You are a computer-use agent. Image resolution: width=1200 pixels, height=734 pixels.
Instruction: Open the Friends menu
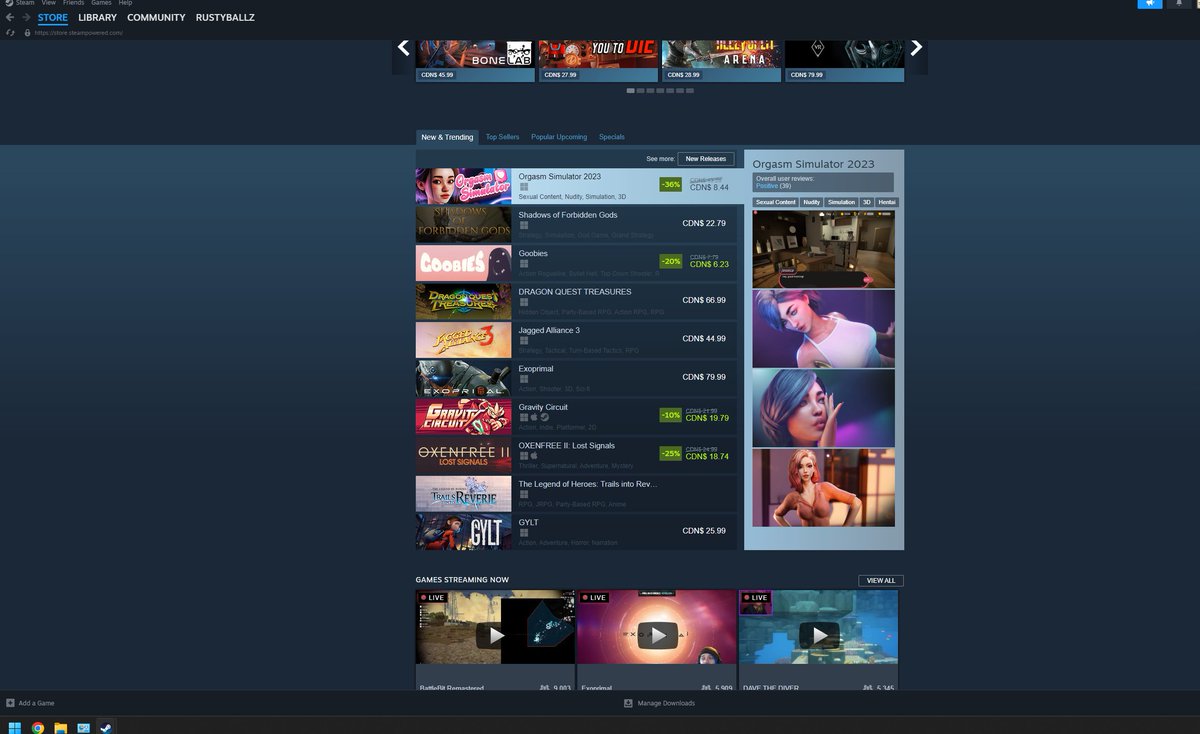(73, 3)
